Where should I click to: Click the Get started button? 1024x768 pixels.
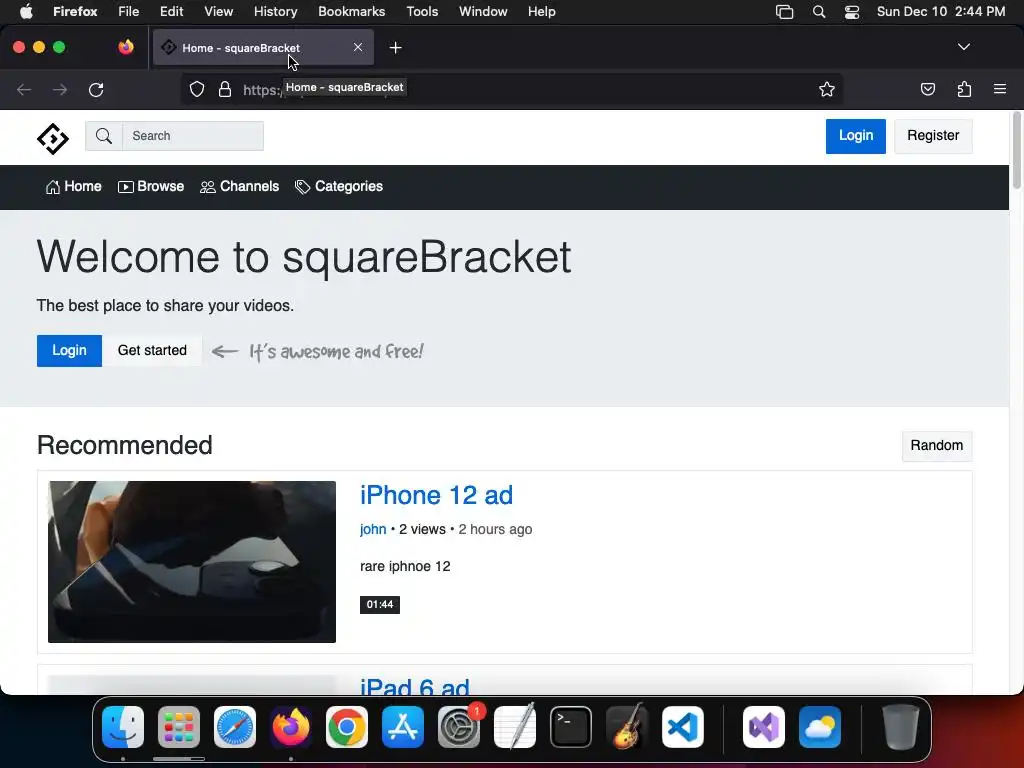[x=152, y=351]
